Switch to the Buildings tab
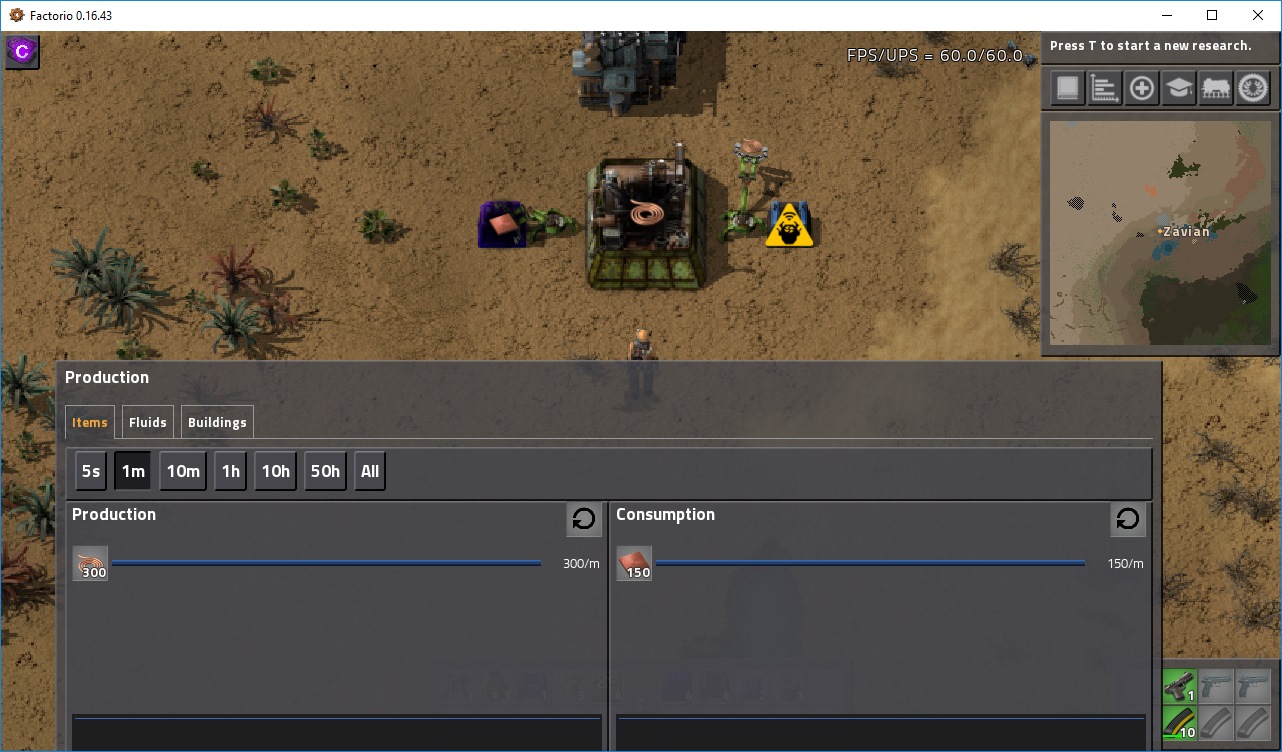1282x752 pixels. point(217,422)
